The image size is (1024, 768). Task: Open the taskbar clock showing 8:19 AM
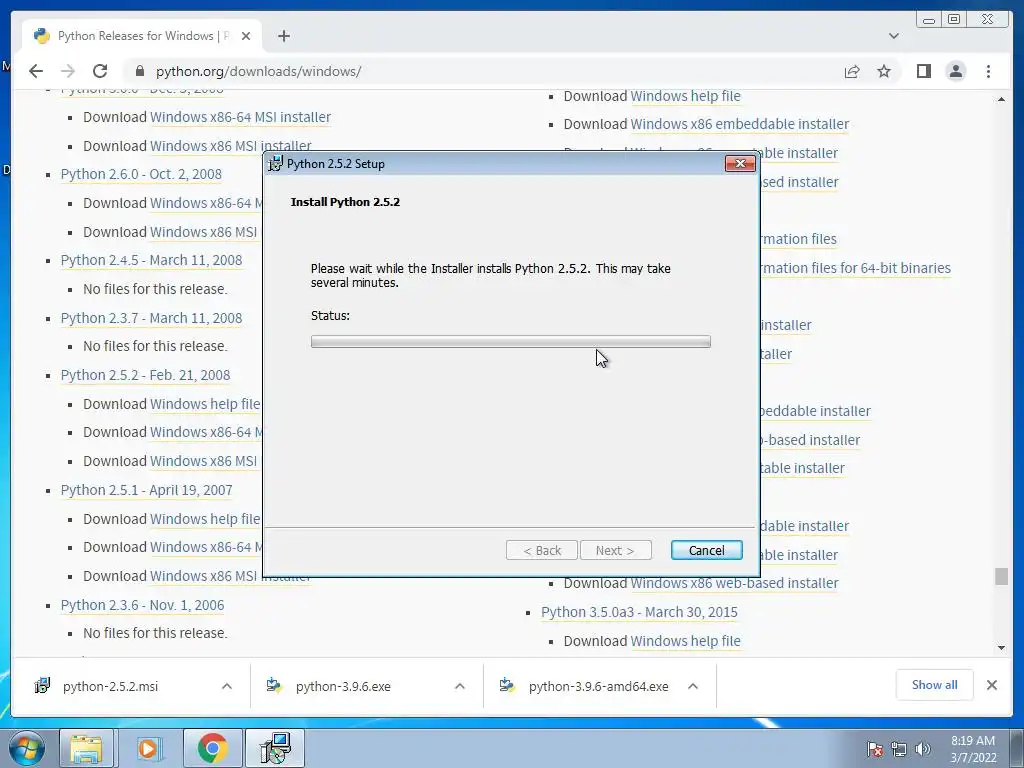973,749
